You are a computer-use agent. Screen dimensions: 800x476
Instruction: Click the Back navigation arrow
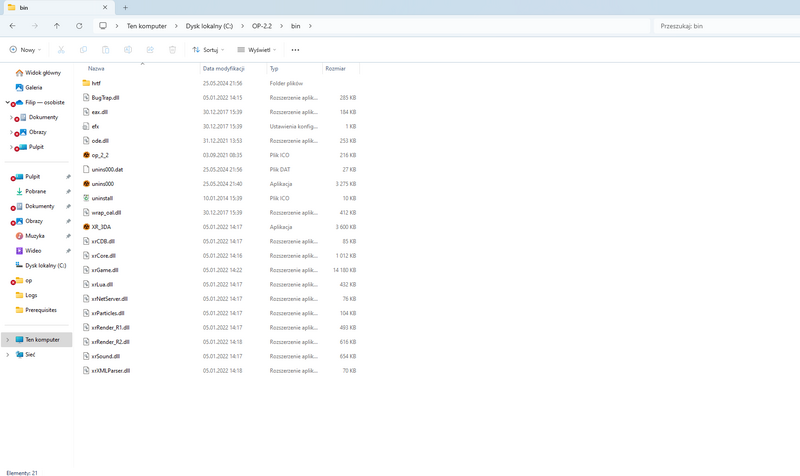(x=12, y=26)
